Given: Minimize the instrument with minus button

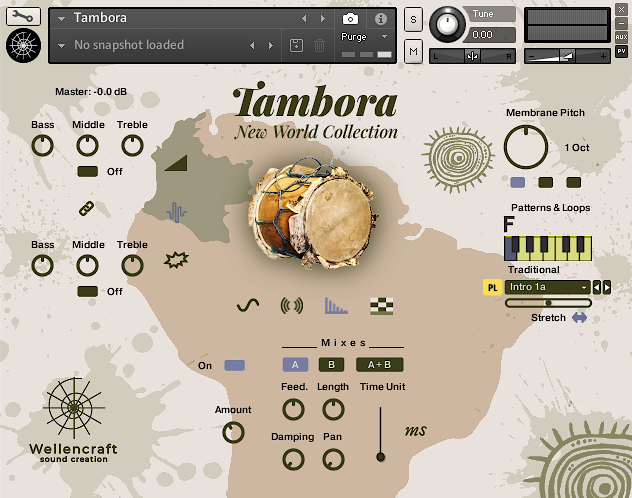Looking at the screenshot, I should [621, 23].
